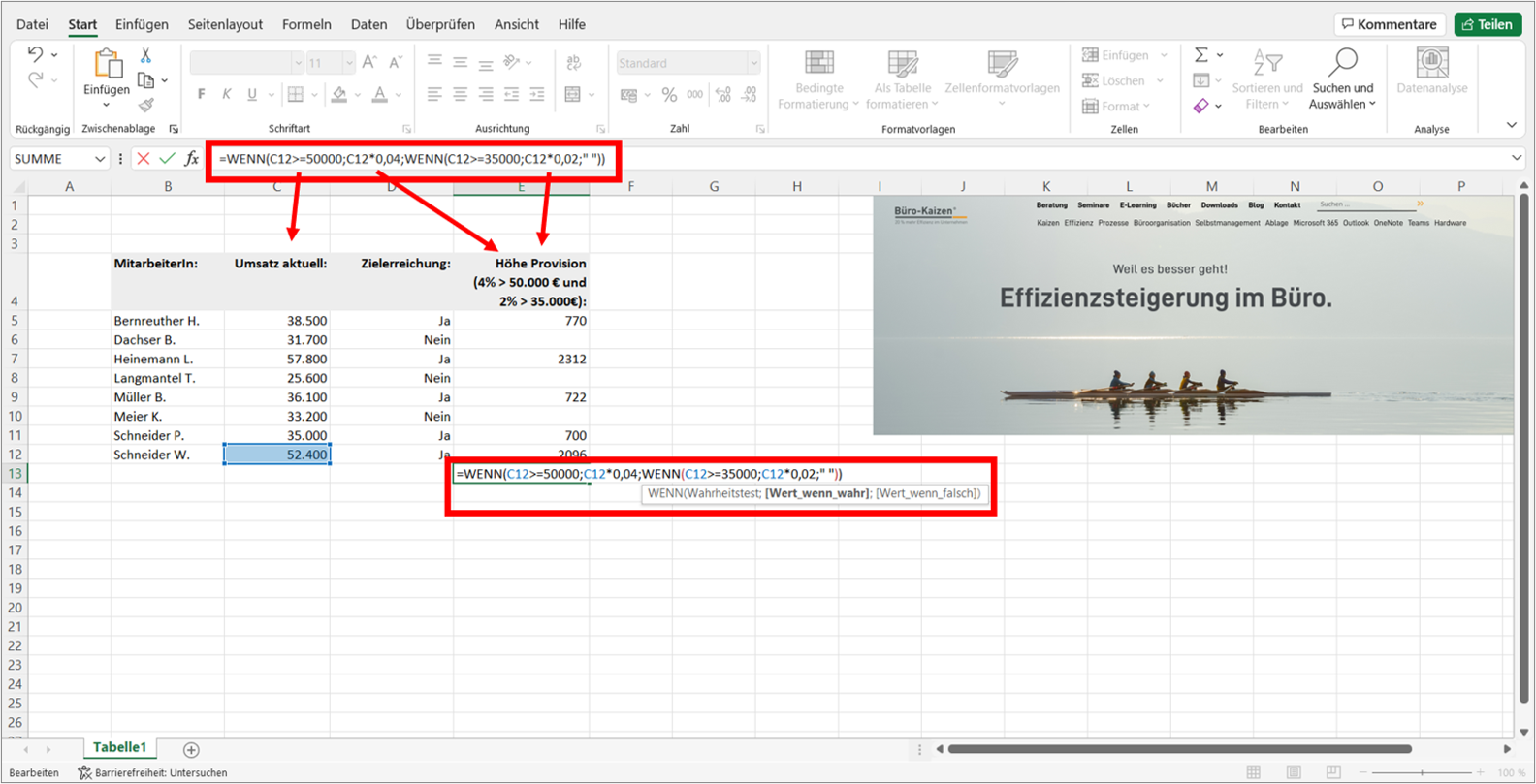The image size is (1536, 784).
Task: Click the AutoSum sigma icon
Action: click(x=1201, y=55)
